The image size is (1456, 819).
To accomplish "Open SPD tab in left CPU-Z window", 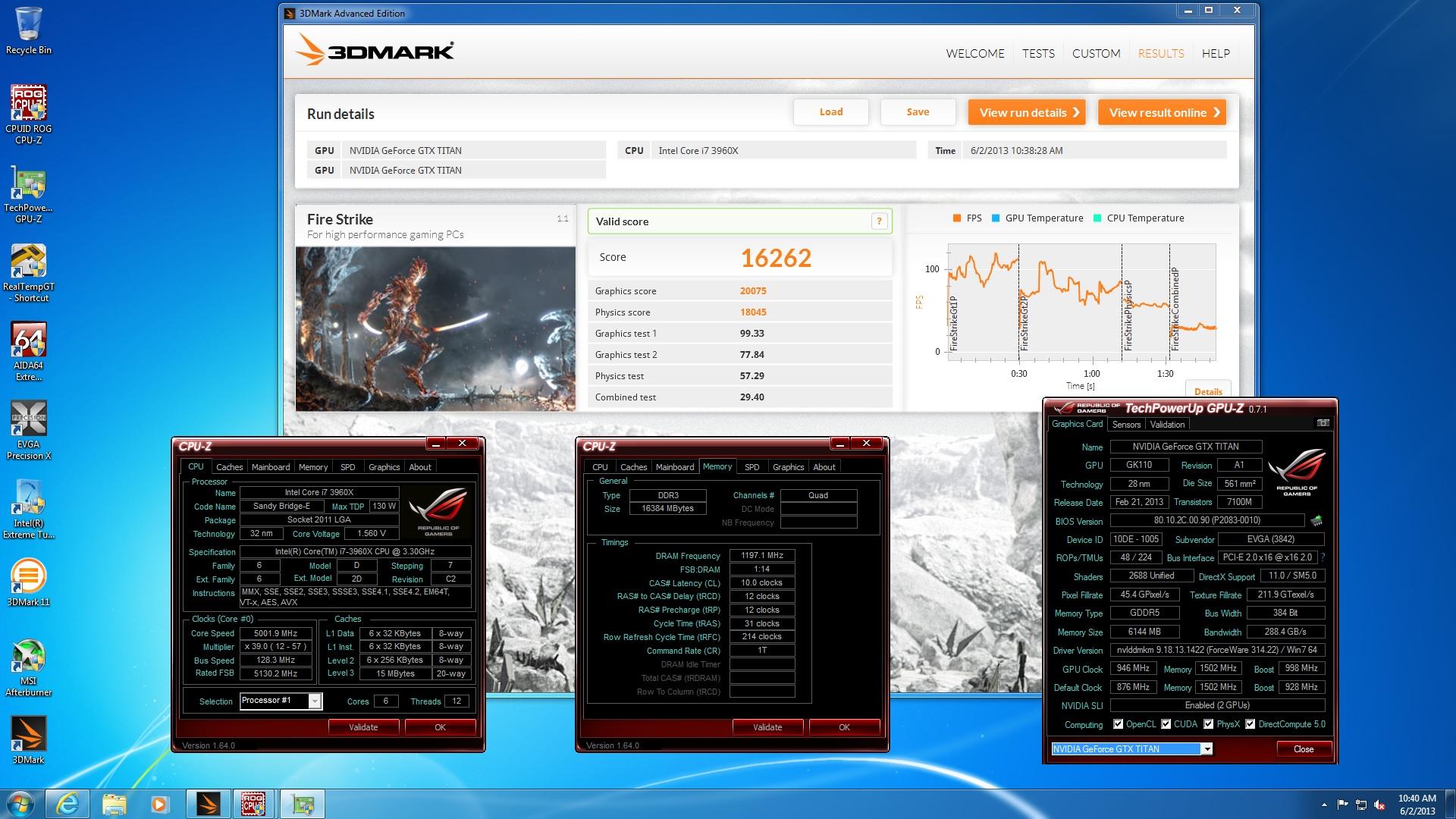I will pyautogui.click(x=347, y=467).
